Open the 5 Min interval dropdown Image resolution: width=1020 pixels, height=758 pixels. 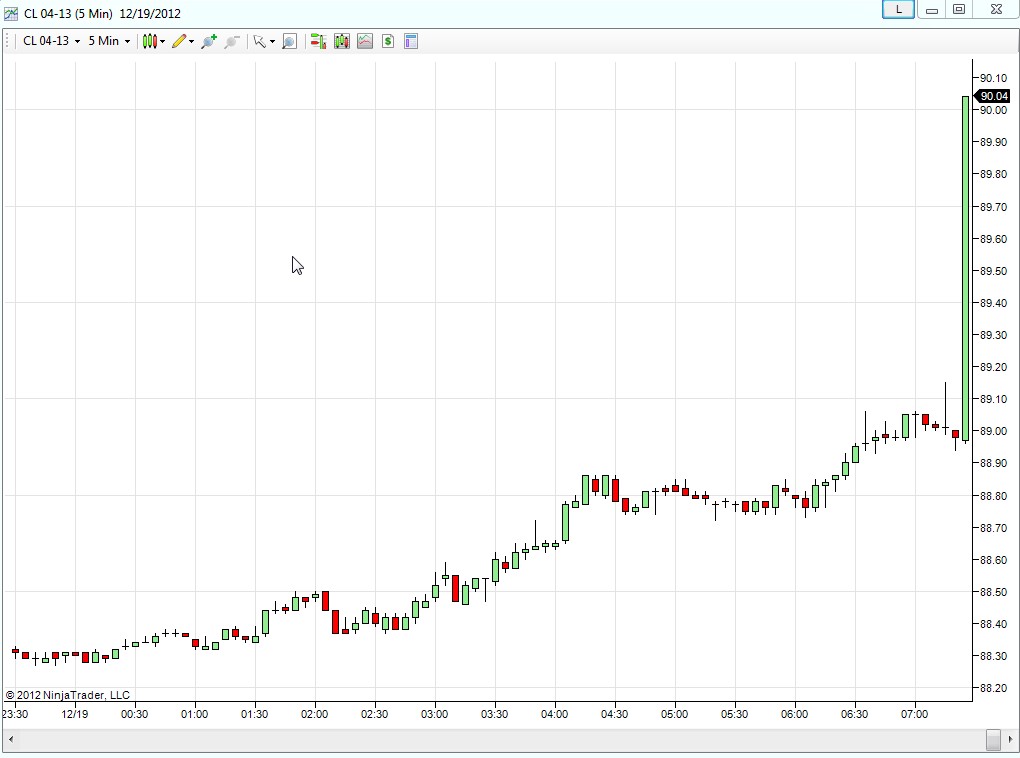(109, 41)
